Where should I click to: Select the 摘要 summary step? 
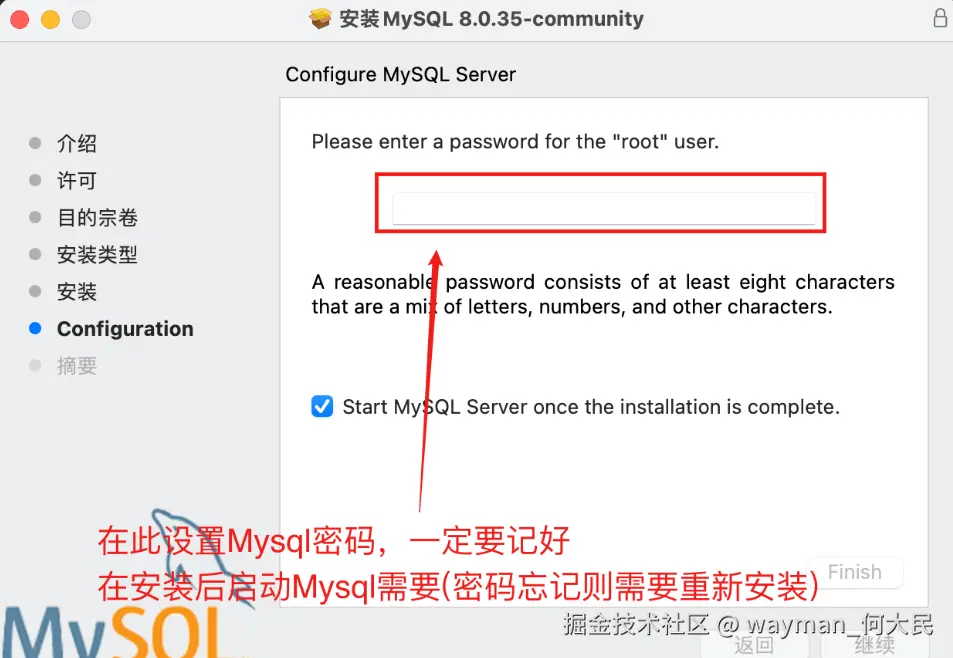click(77, 366)
